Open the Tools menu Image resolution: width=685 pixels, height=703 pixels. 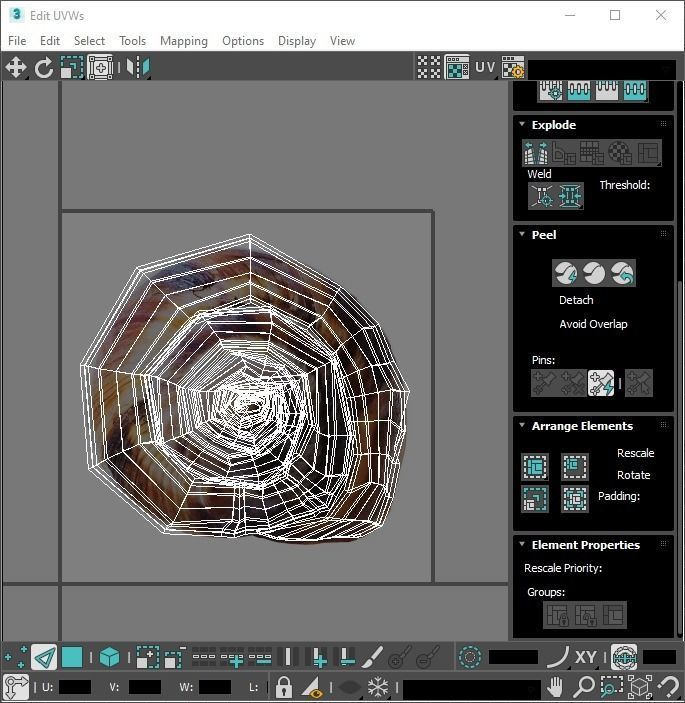tap(133, 41)
